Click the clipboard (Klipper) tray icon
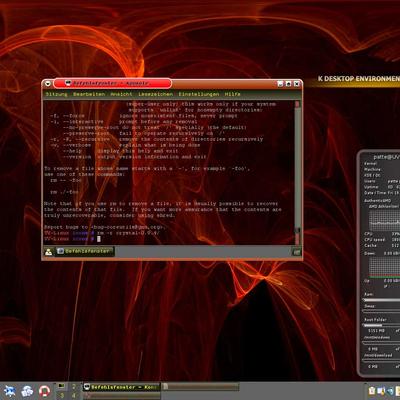The width and height of the screenshot is (400, 400). pos(372,391)
